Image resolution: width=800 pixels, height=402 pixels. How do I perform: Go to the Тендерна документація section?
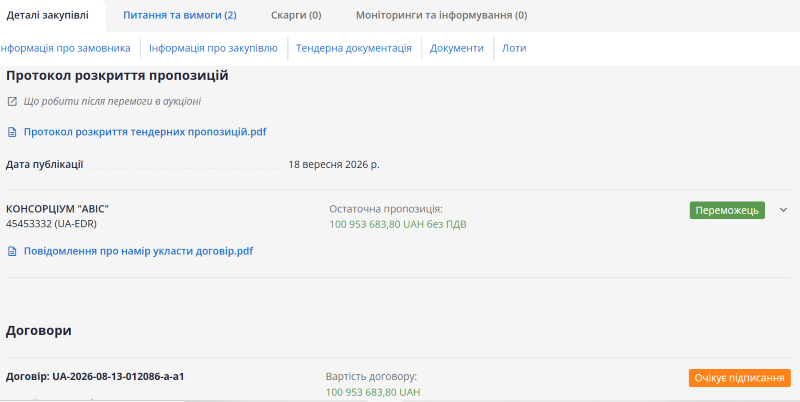click(354, 48)
